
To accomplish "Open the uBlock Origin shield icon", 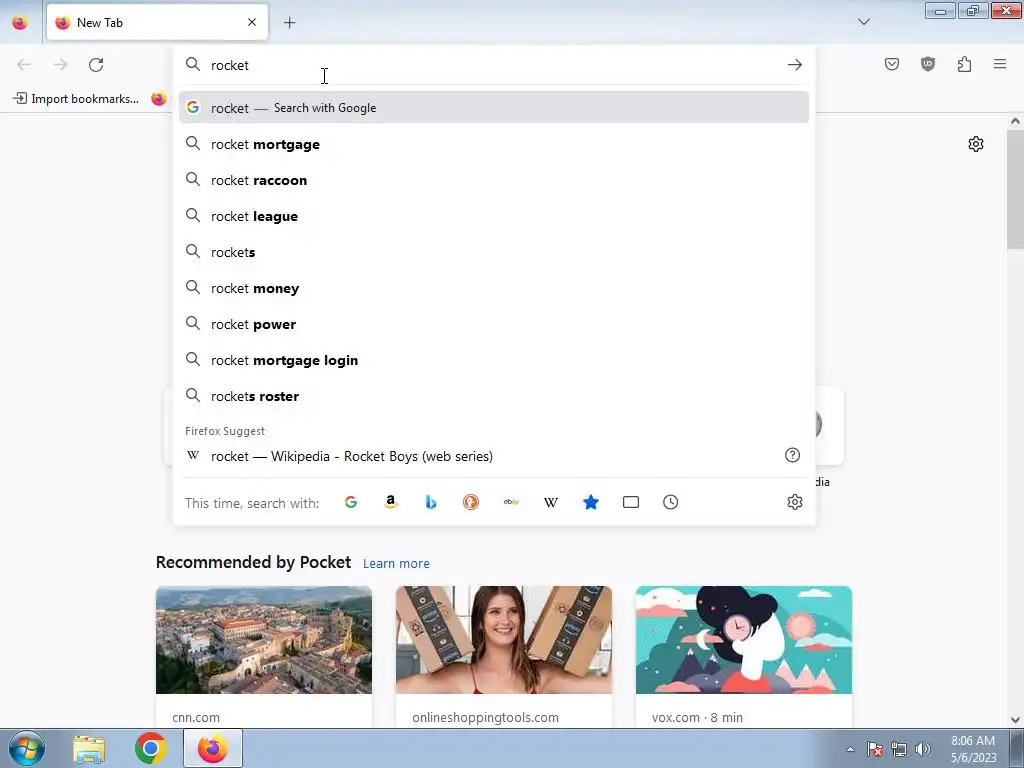I will [x=927, y=64].
